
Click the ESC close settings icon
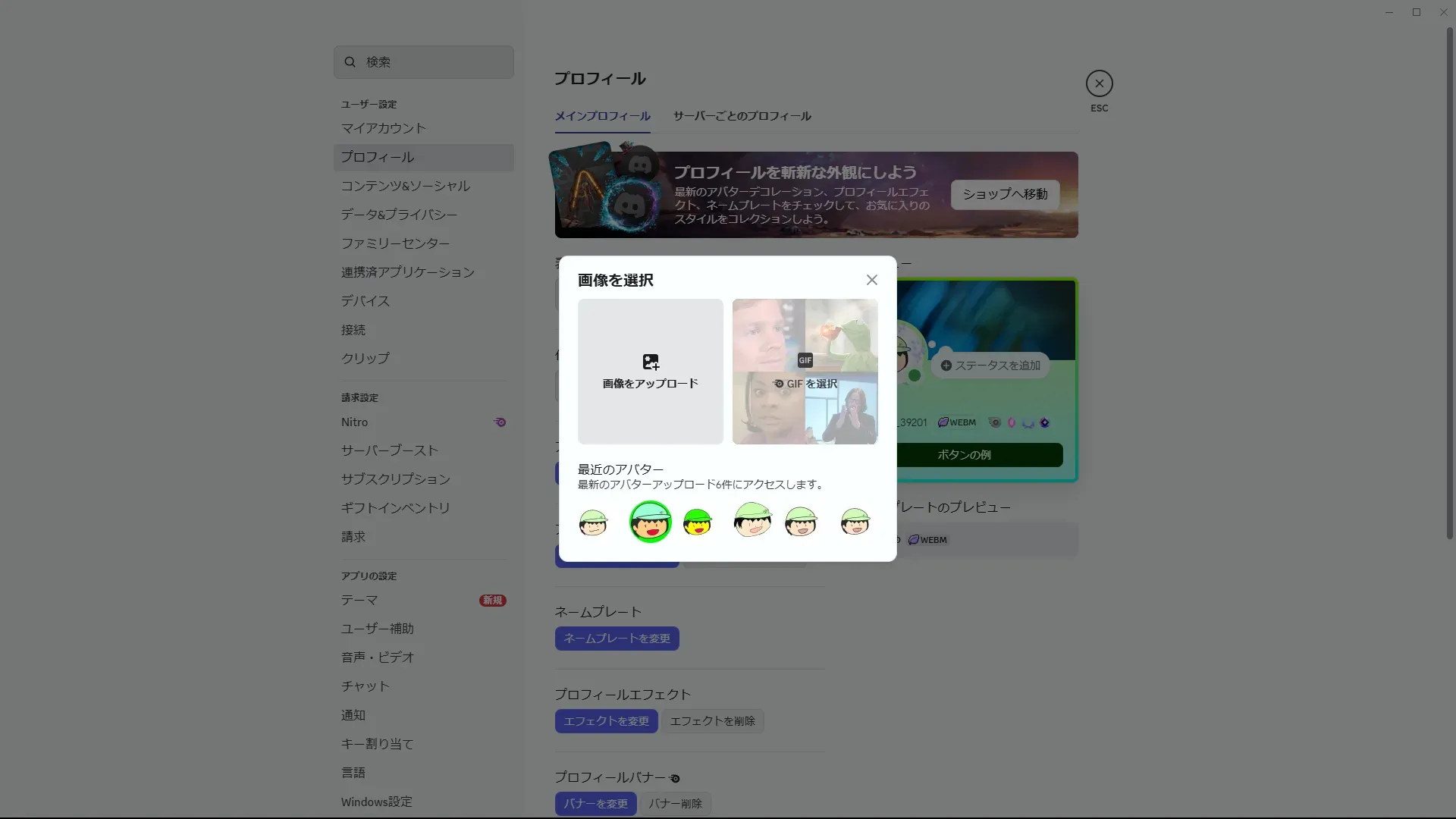pyautogui.click(x=1099, y=83)
